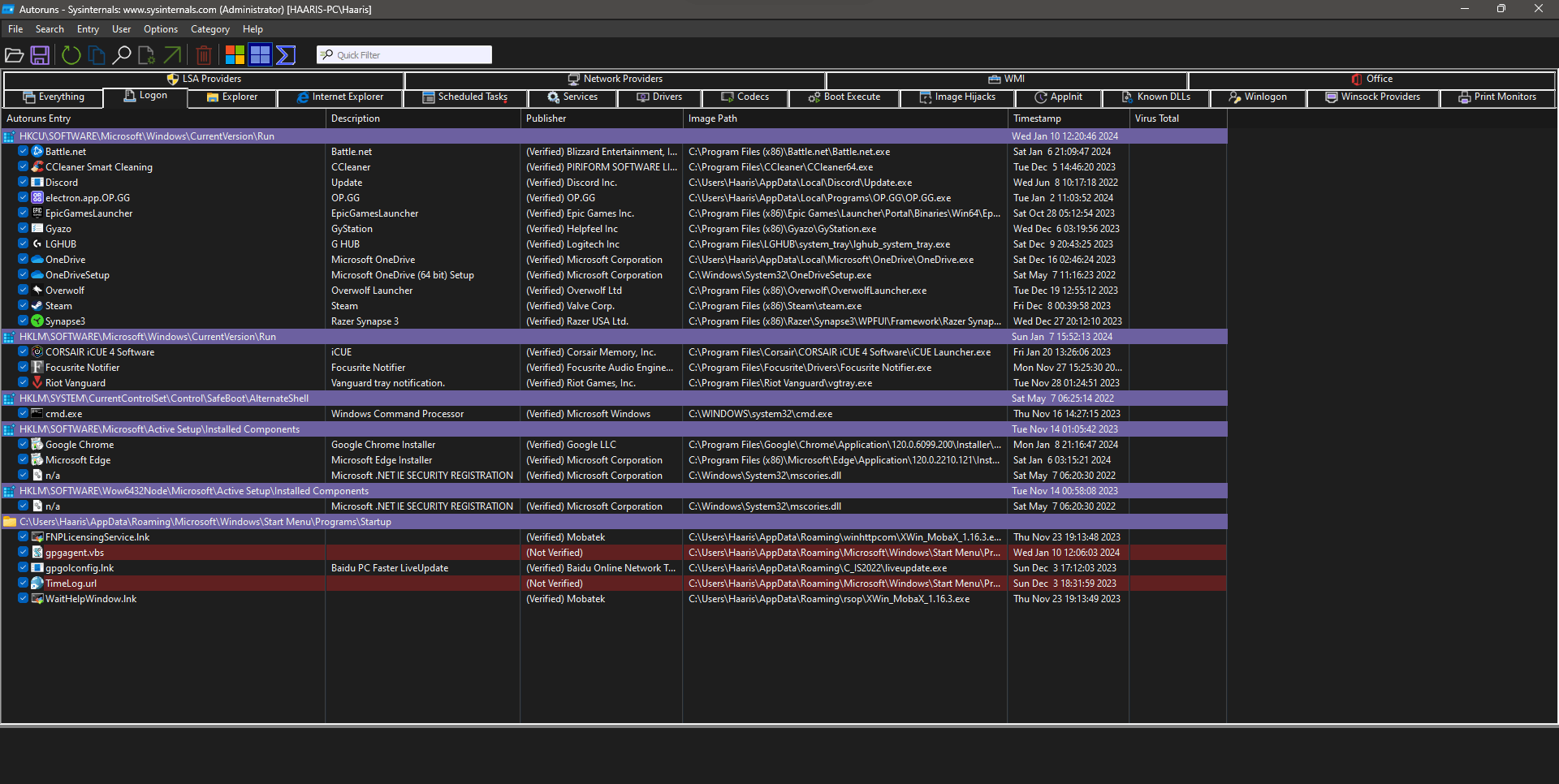Uncheck the cmd.exe entry checkbox
This screenshot has height=784, width=1559.
click(x=24, y=413)
